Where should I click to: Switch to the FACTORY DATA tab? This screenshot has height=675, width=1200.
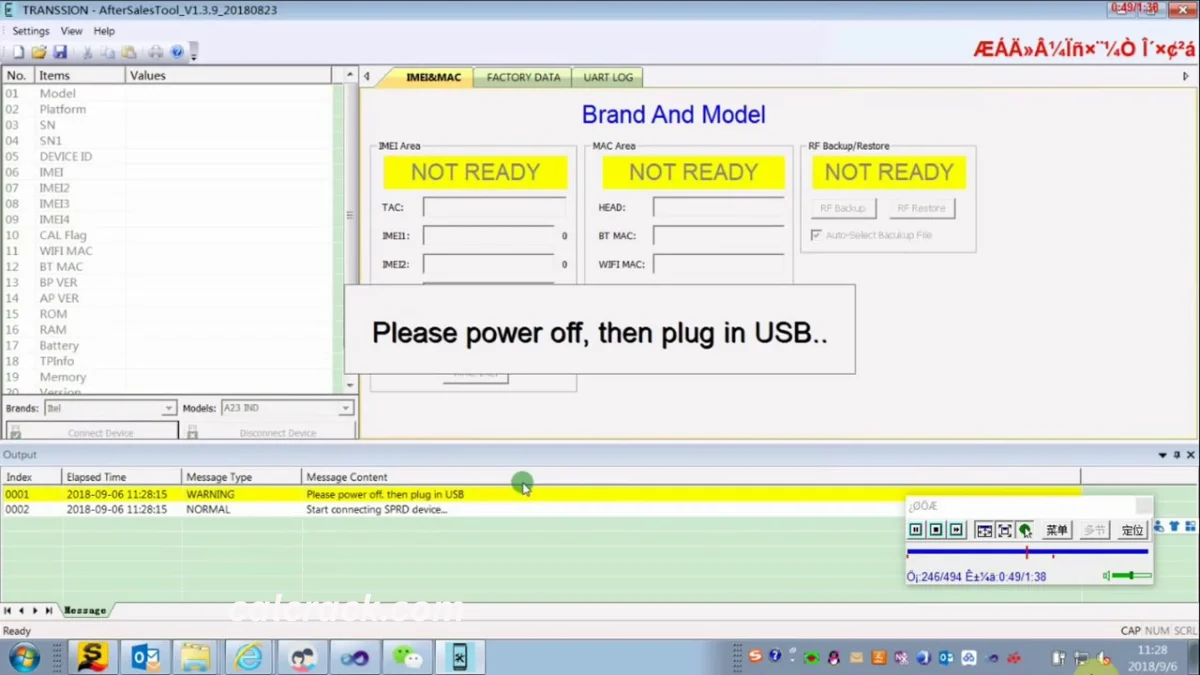point(524,77)
